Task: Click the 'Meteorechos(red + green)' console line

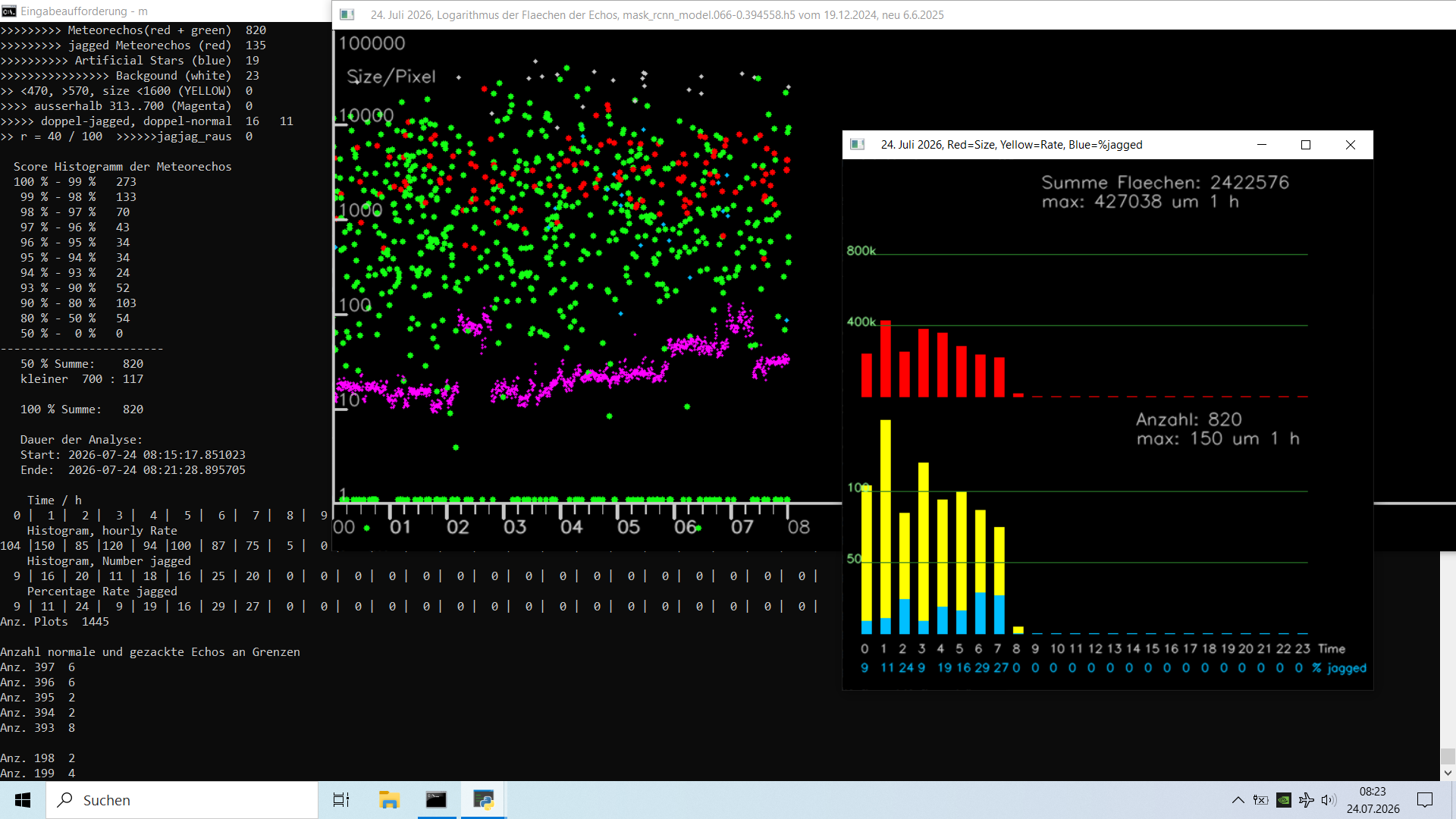Action: [x=133, y=30]
